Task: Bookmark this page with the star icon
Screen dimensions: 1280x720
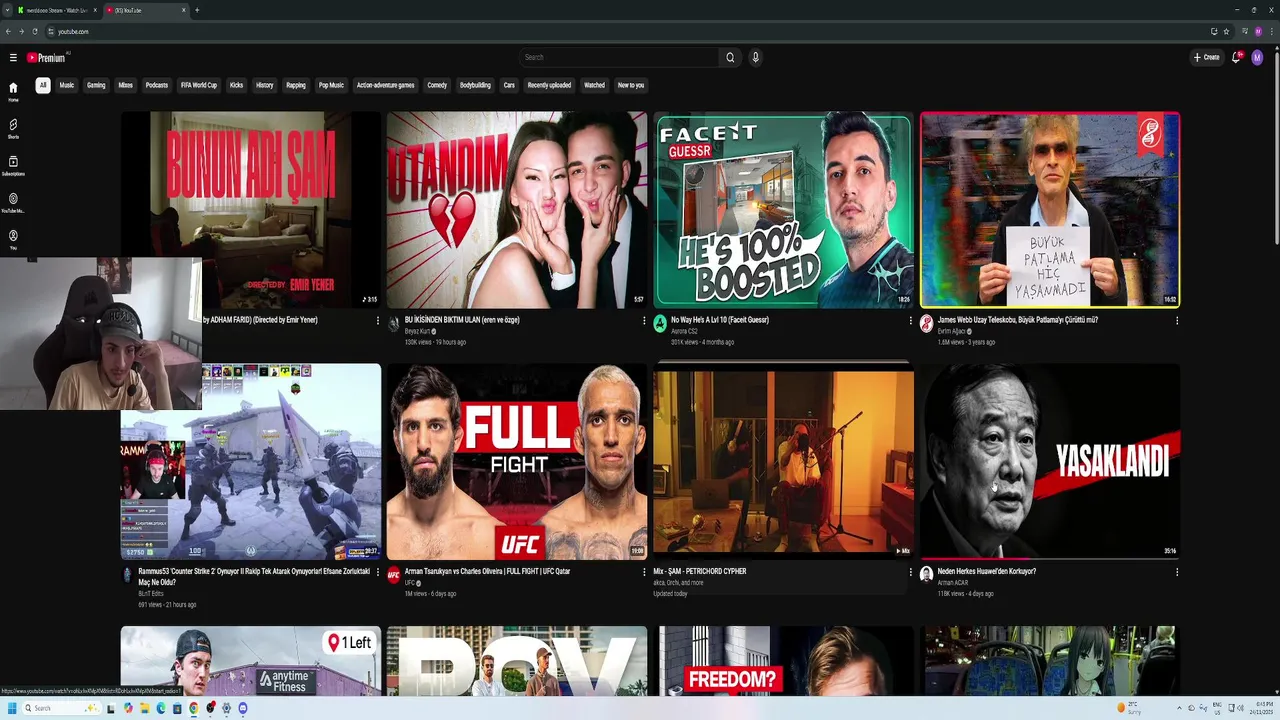Action: 1227,31
